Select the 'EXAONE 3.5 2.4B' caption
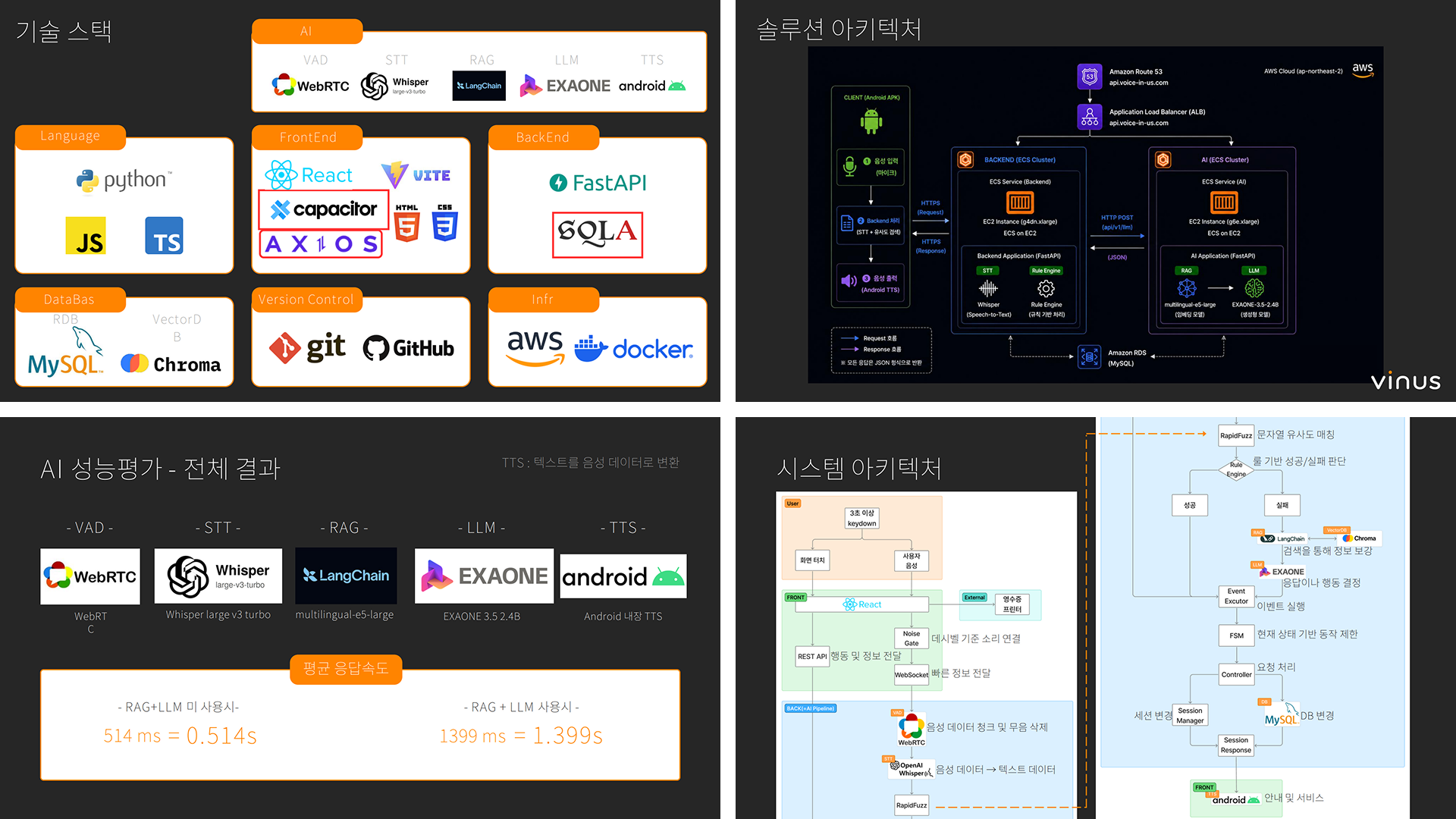 point(482,617)
